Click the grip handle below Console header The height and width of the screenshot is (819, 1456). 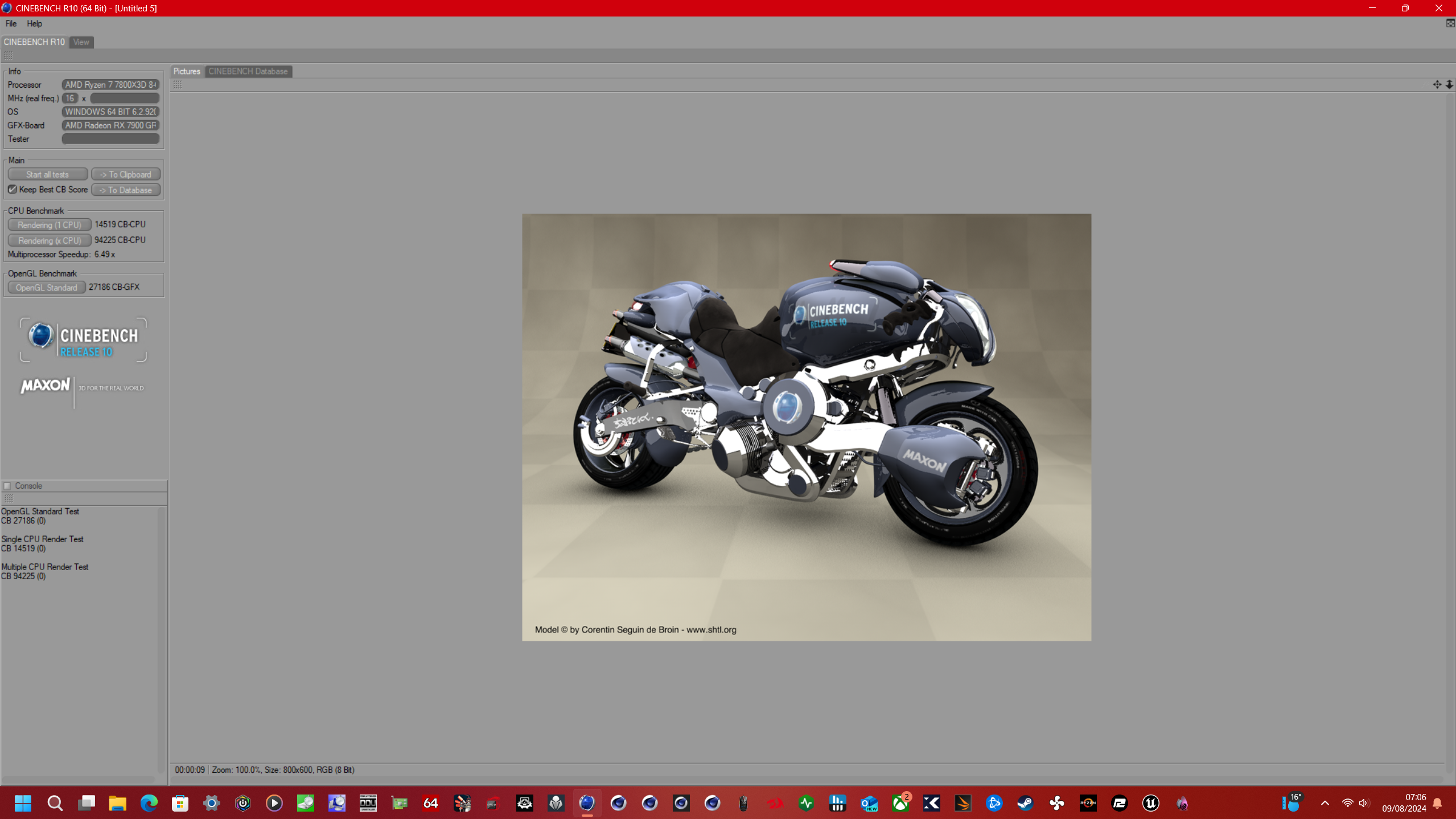click(x=9, y=498)
